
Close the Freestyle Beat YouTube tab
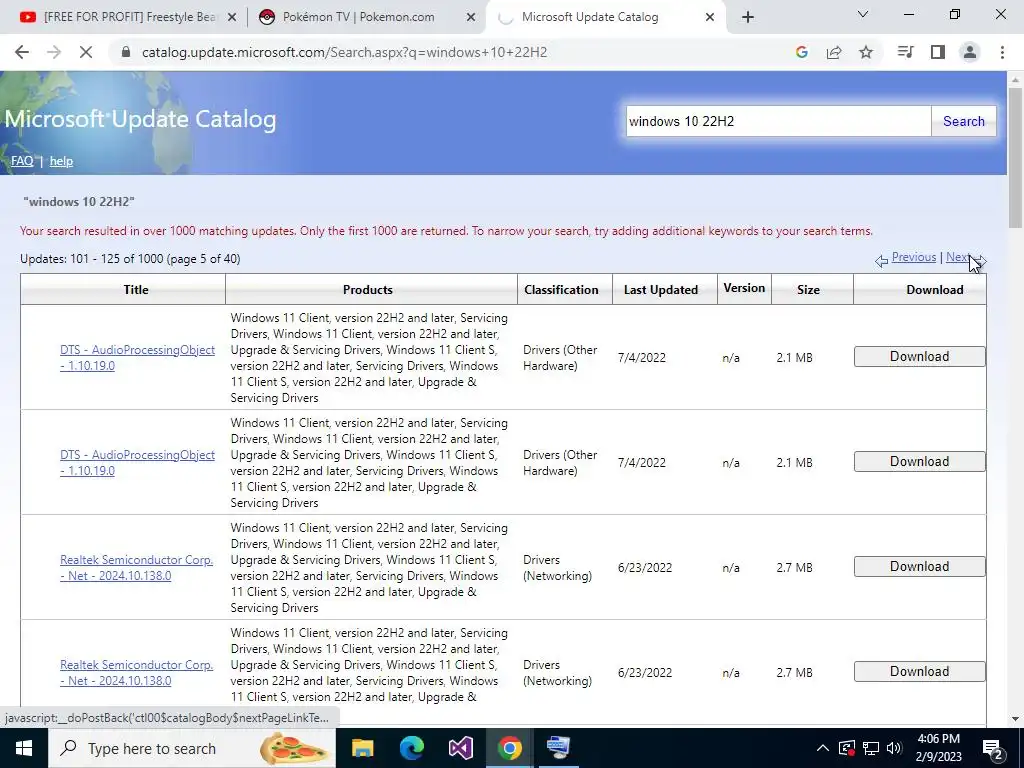coord(232,17)
